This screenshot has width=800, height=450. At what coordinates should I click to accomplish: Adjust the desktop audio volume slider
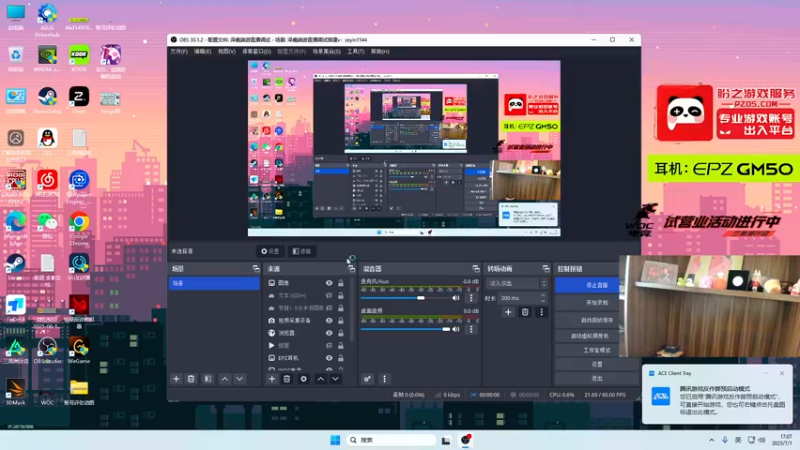click(x=405, y=329)
